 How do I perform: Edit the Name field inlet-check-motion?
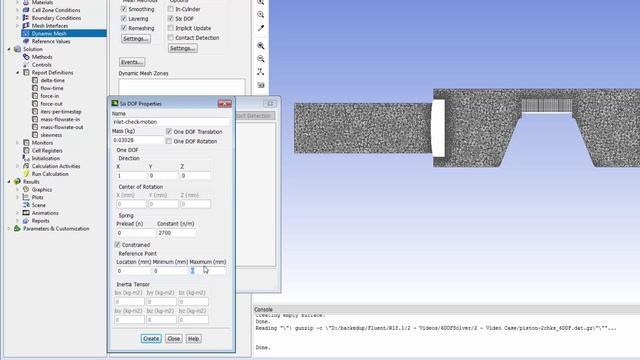pos(171,122)
